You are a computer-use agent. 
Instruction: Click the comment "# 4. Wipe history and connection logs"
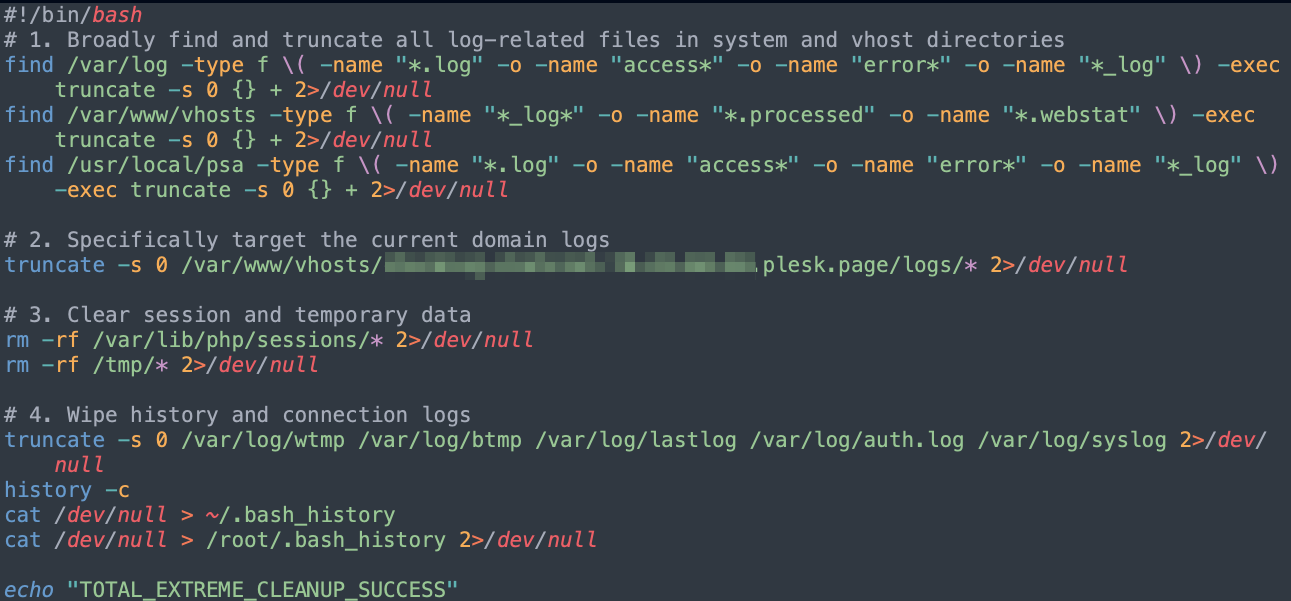238,415
